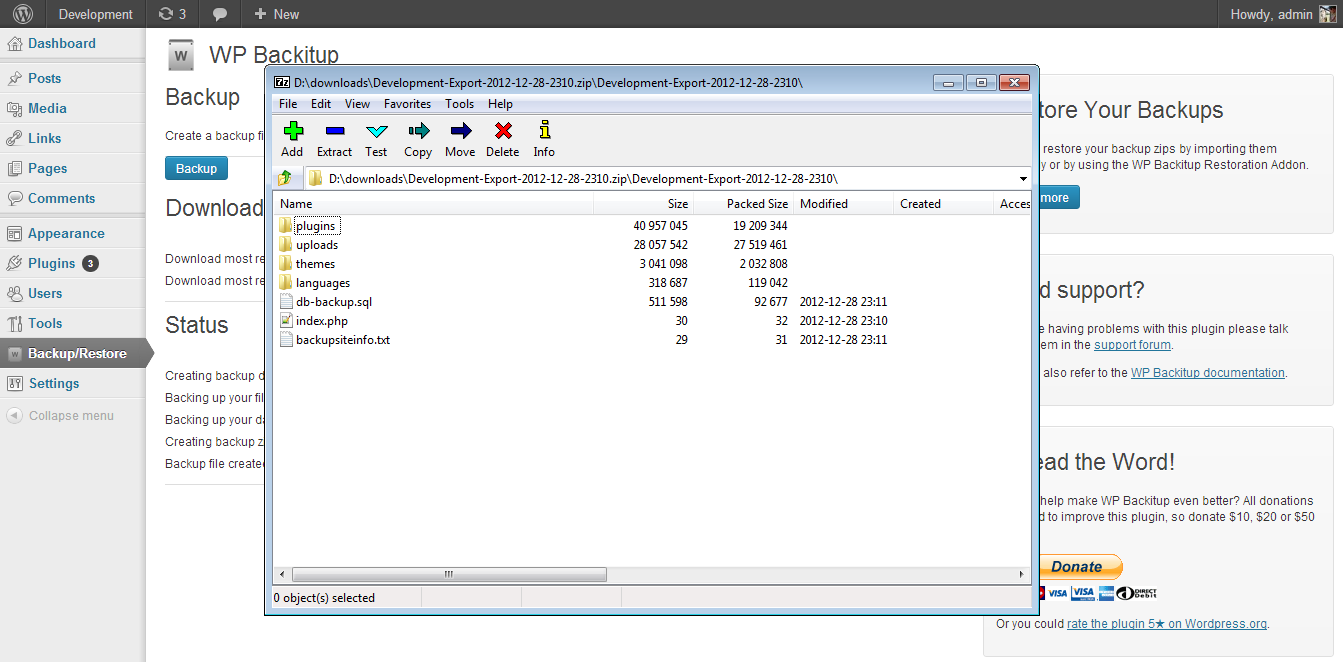Click the Test icon in 7-Zip toolbar

[376, 130]
